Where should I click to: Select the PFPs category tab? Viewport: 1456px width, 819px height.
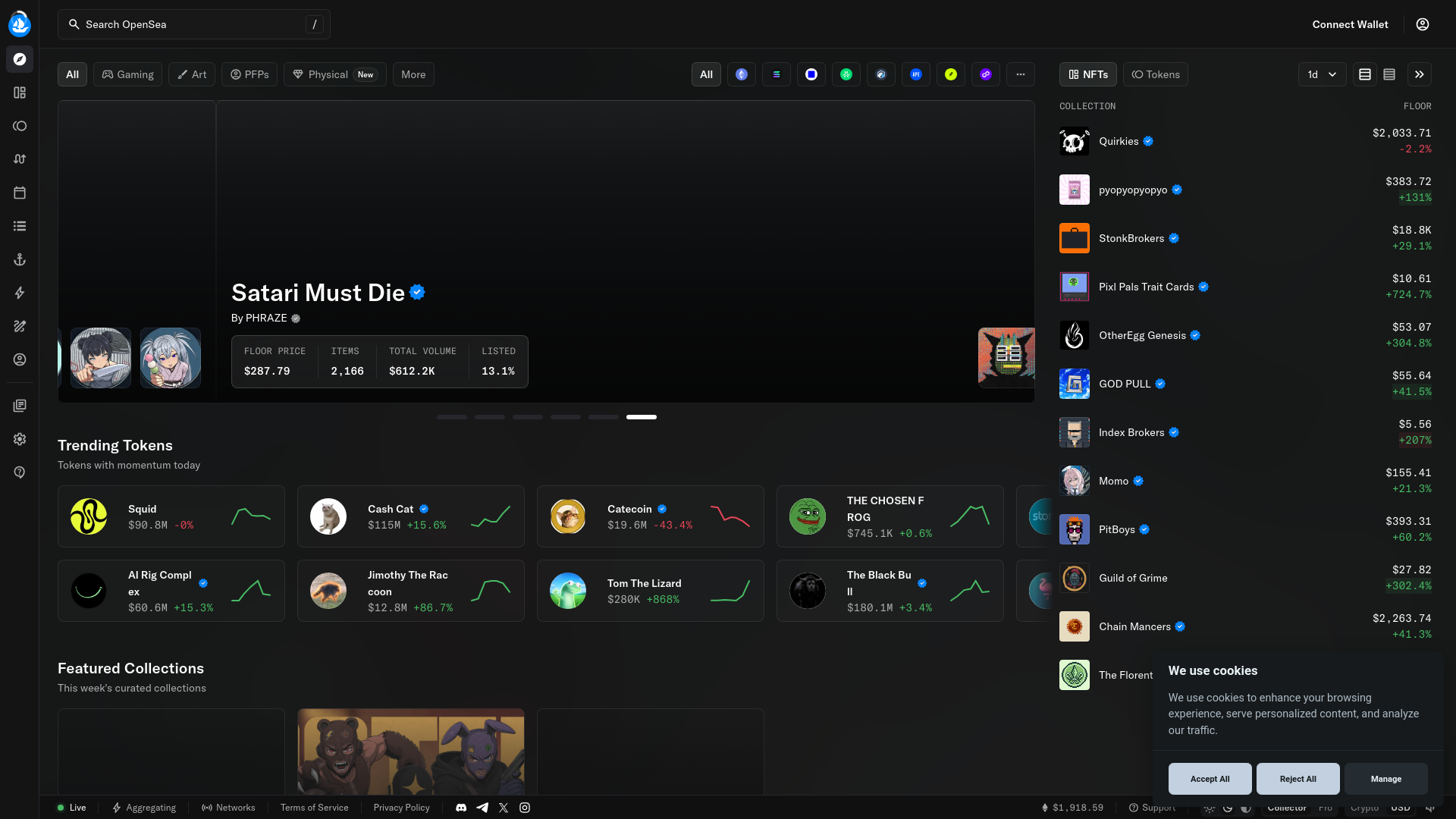pos(249,74)
